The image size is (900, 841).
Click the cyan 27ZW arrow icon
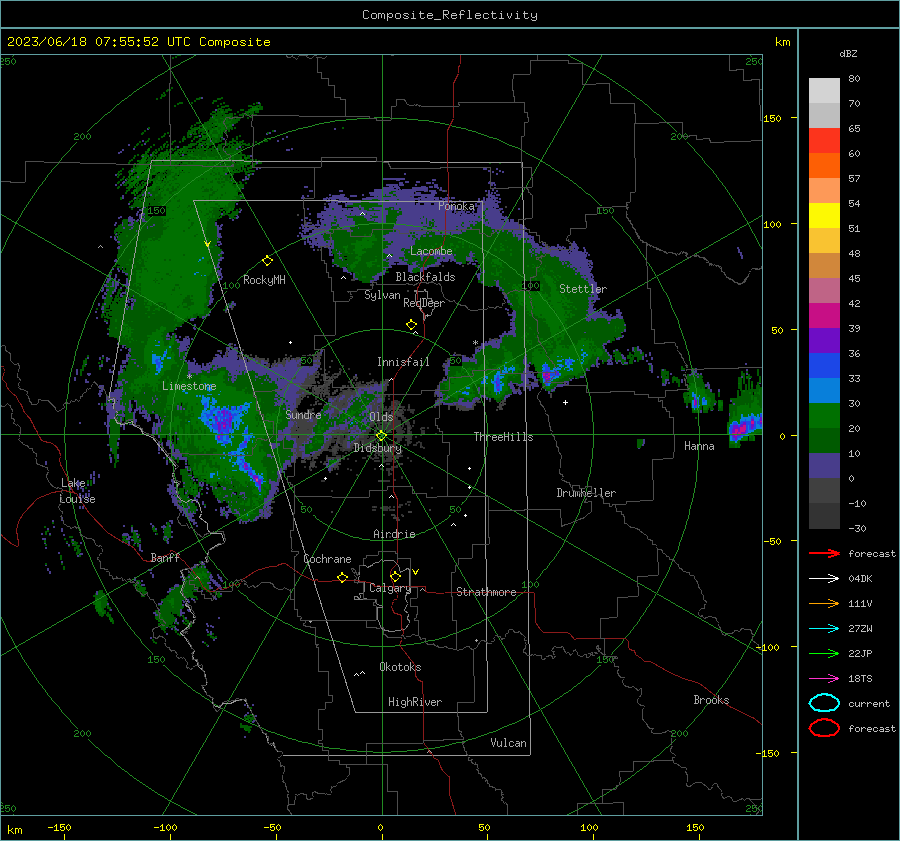pos(824,629)
